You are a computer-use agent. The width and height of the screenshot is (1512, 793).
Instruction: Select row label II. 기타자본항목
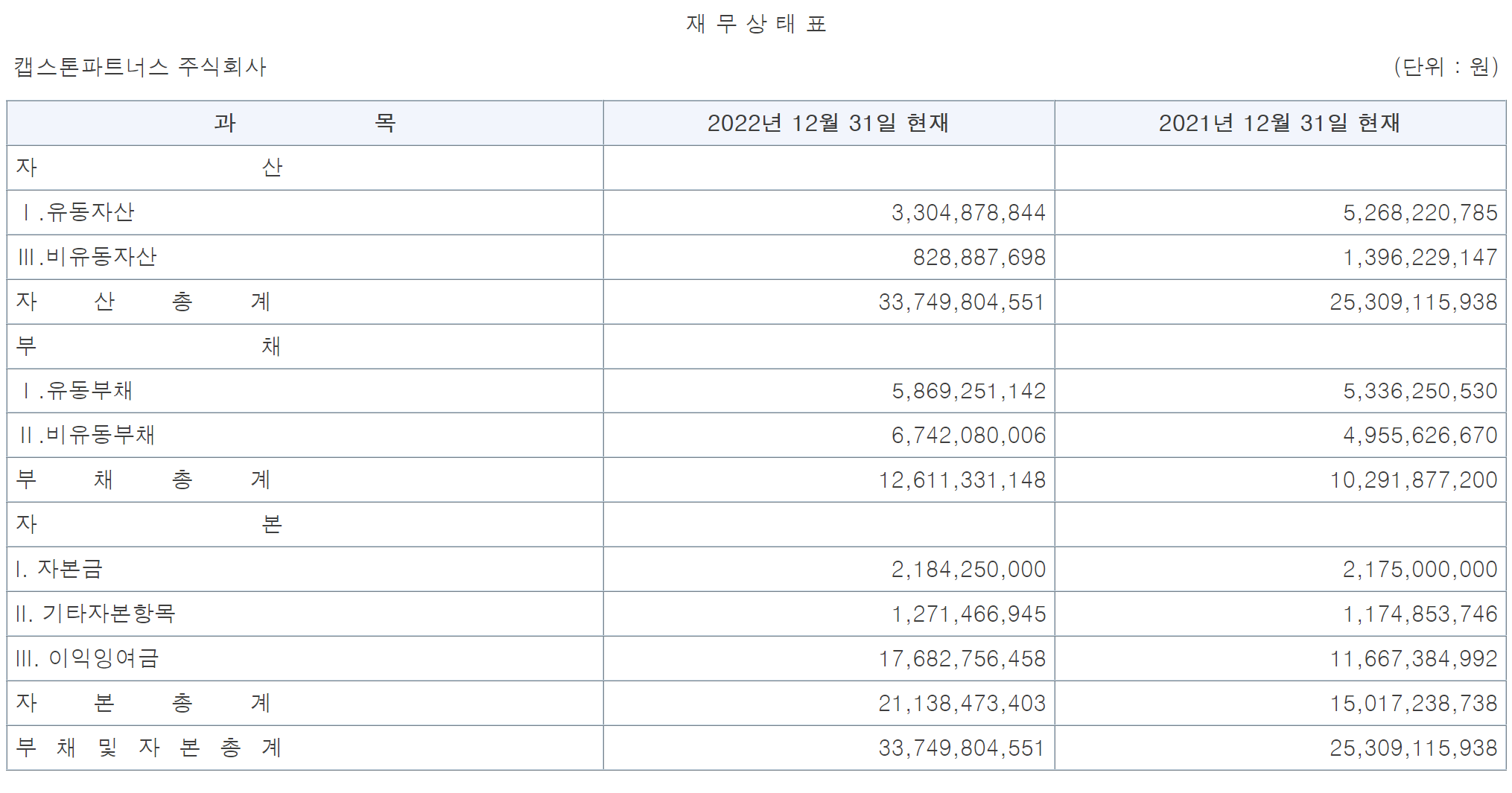[95, 614]
